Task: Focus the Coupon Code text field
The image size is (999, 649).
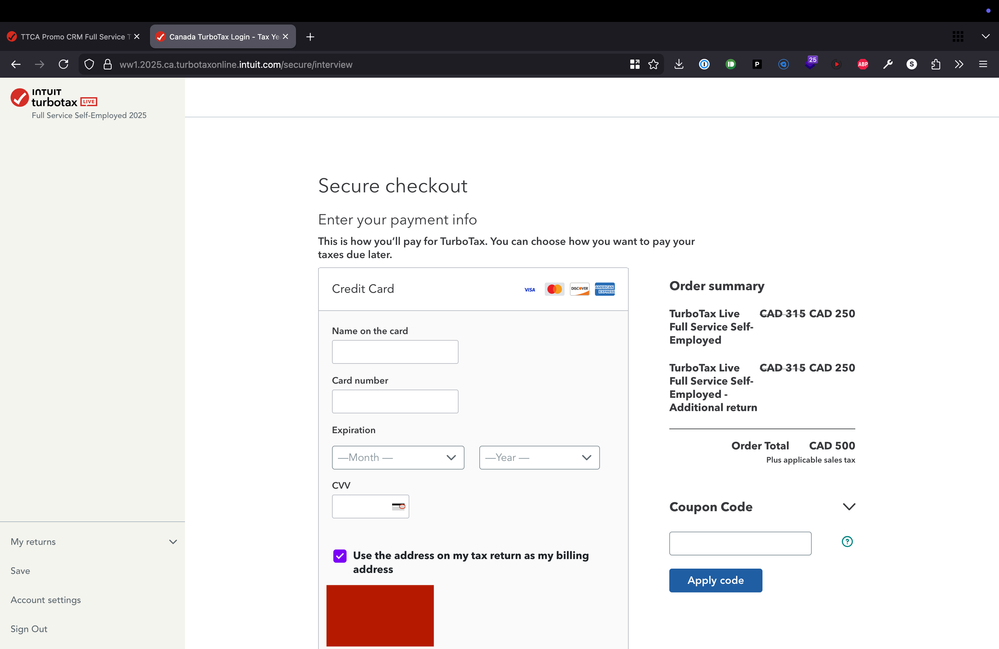Action: [x=740, y=543]
